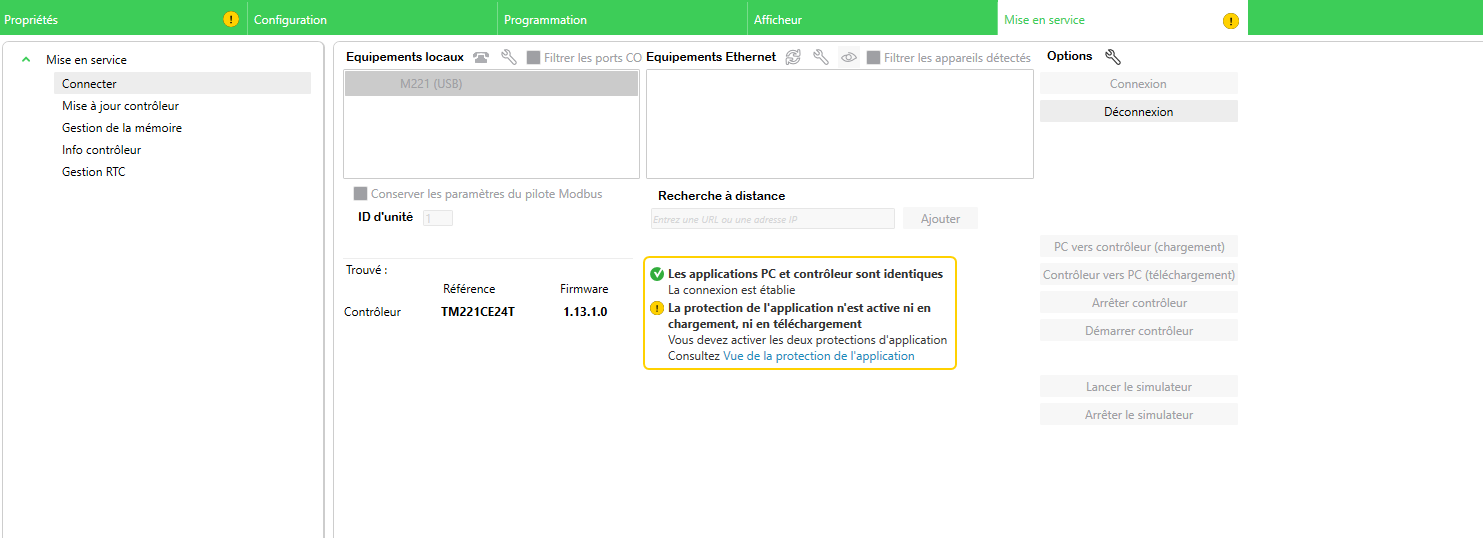Viewport: 1483px width, 538px height.
Task: Open the Options wrench settings icon
Action: point(1113,57)
